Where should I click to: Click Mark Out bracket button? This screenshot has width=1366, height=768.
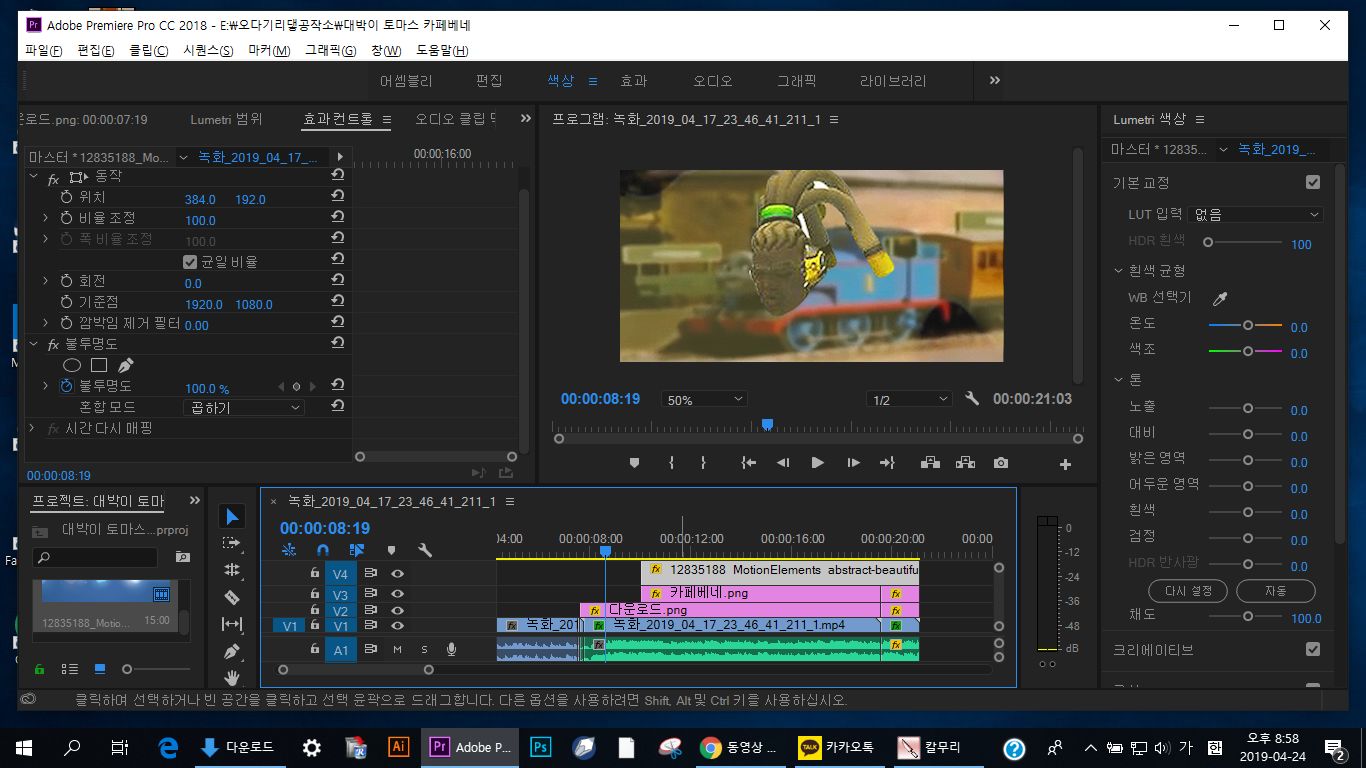[x=703, y=463]
